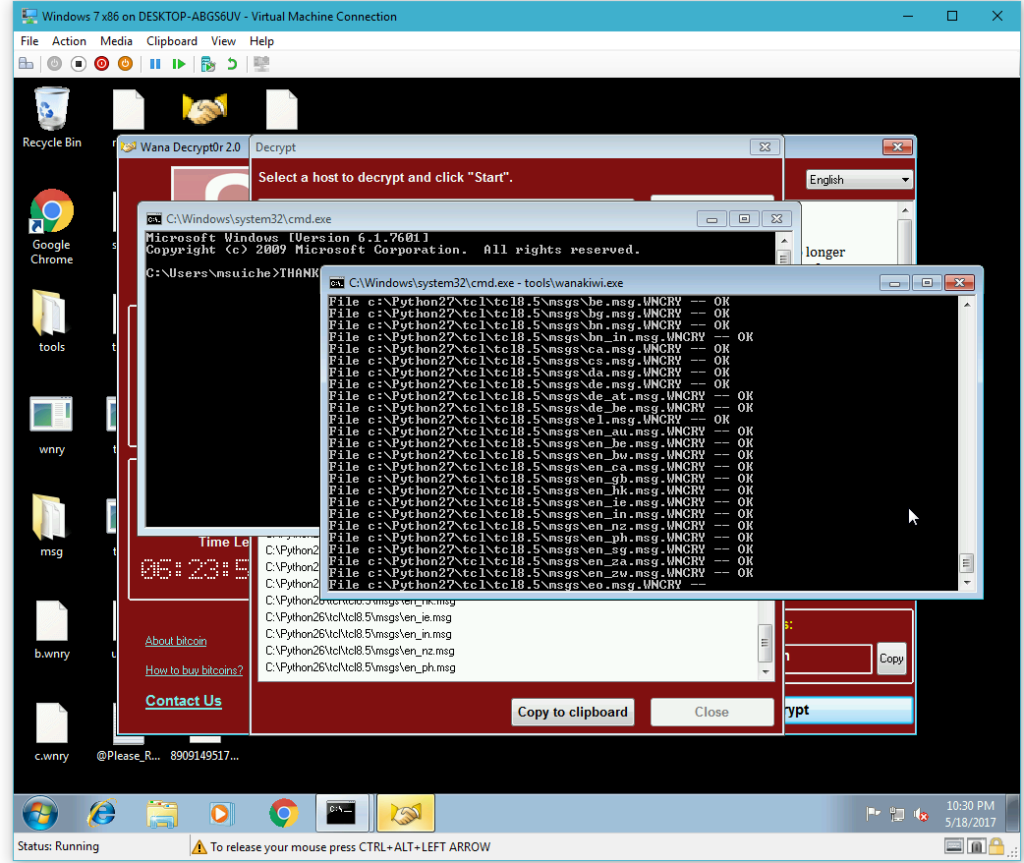1024x863 pixels.
Task: Open the cmd.exe window from the taskbar
Action: tap(342, 813)
